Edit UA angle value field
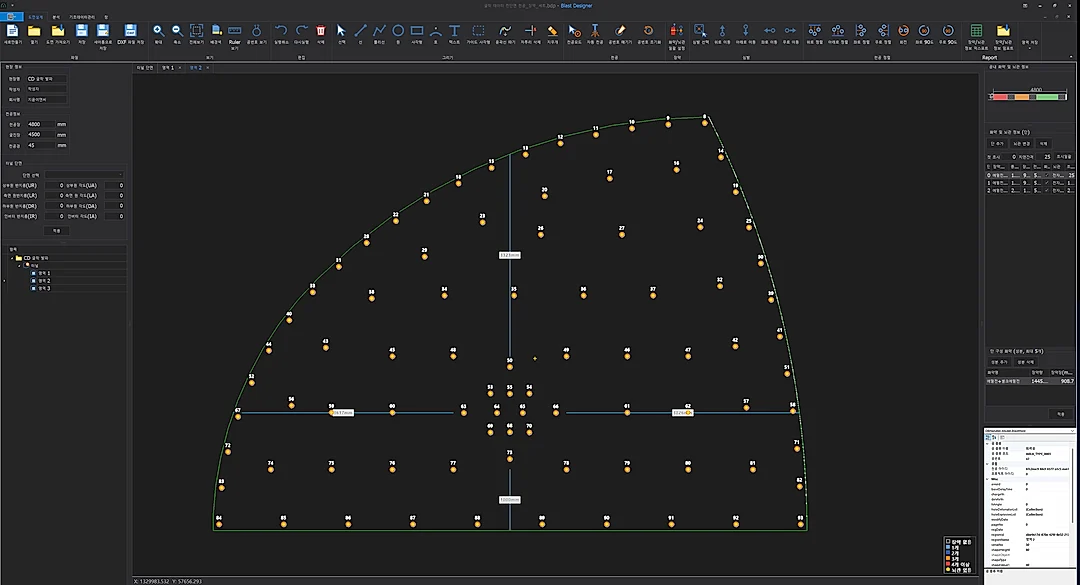The image size is (1080, 585). (114, 185)
